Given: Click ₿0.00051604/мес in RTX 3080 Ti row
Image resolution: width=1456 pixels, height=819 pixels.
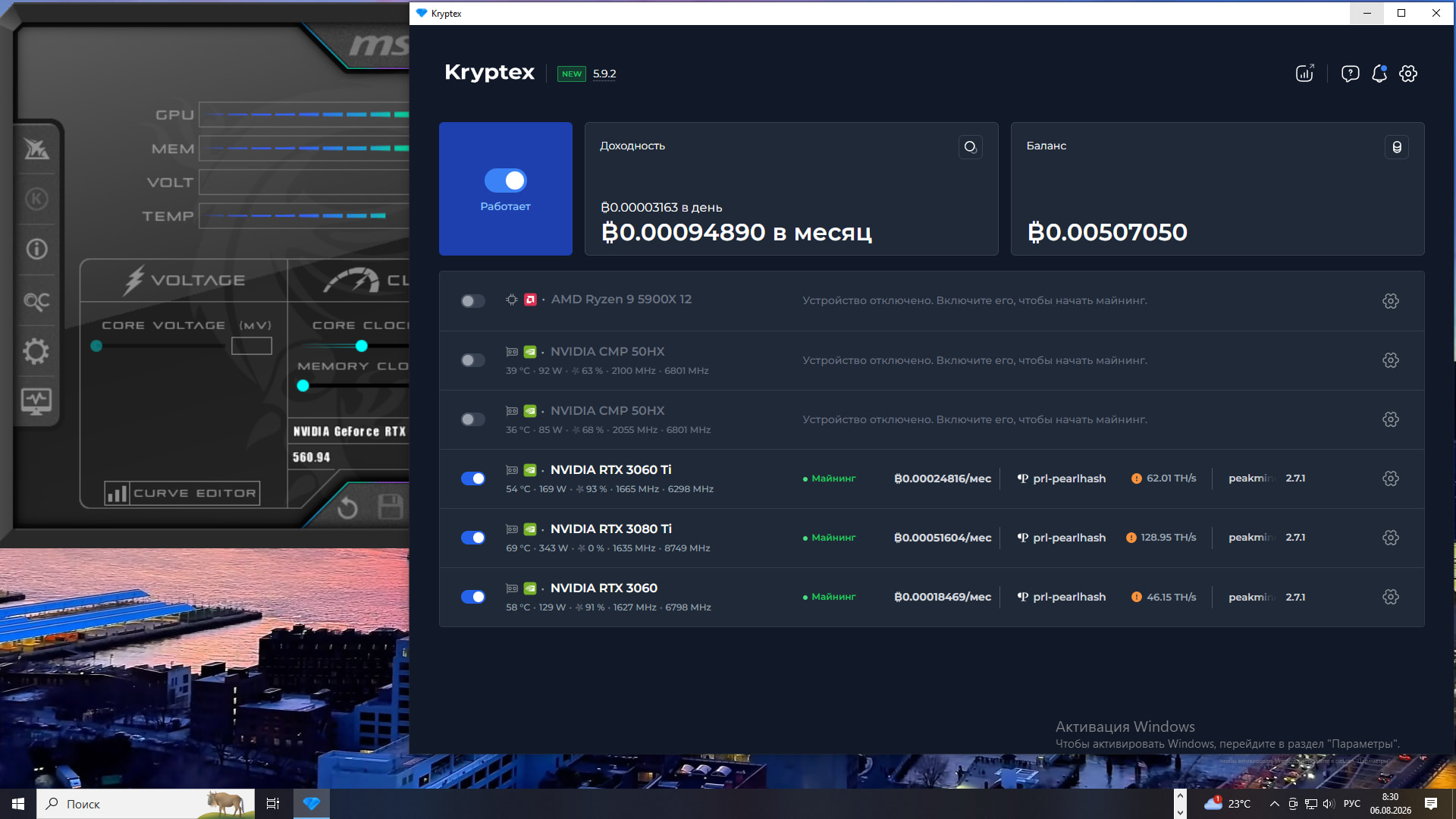Looking at the screenshot, I should coord(943,538).
